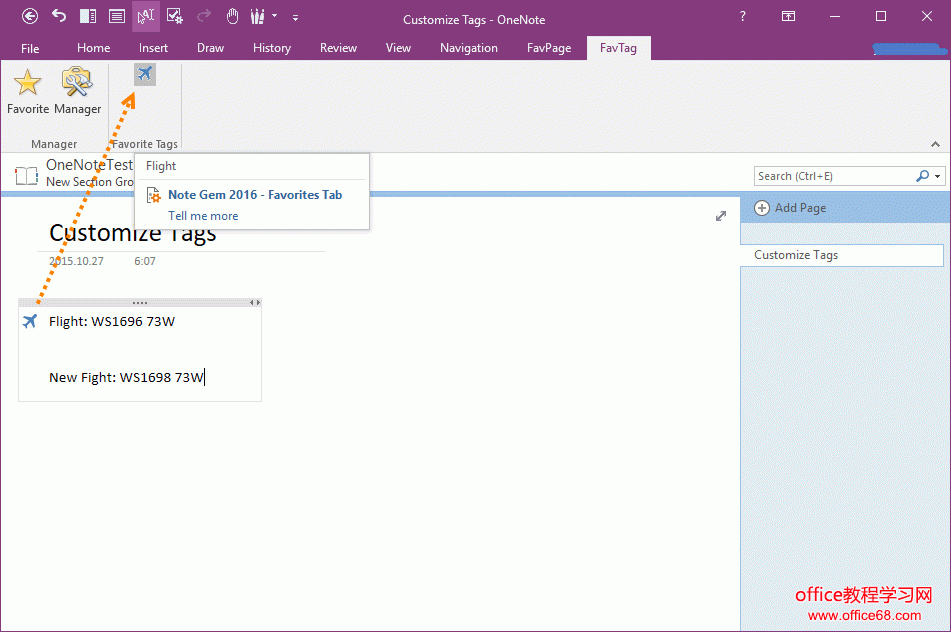Apply the Flight airplane favorite tag

click(x=145, y=74)
